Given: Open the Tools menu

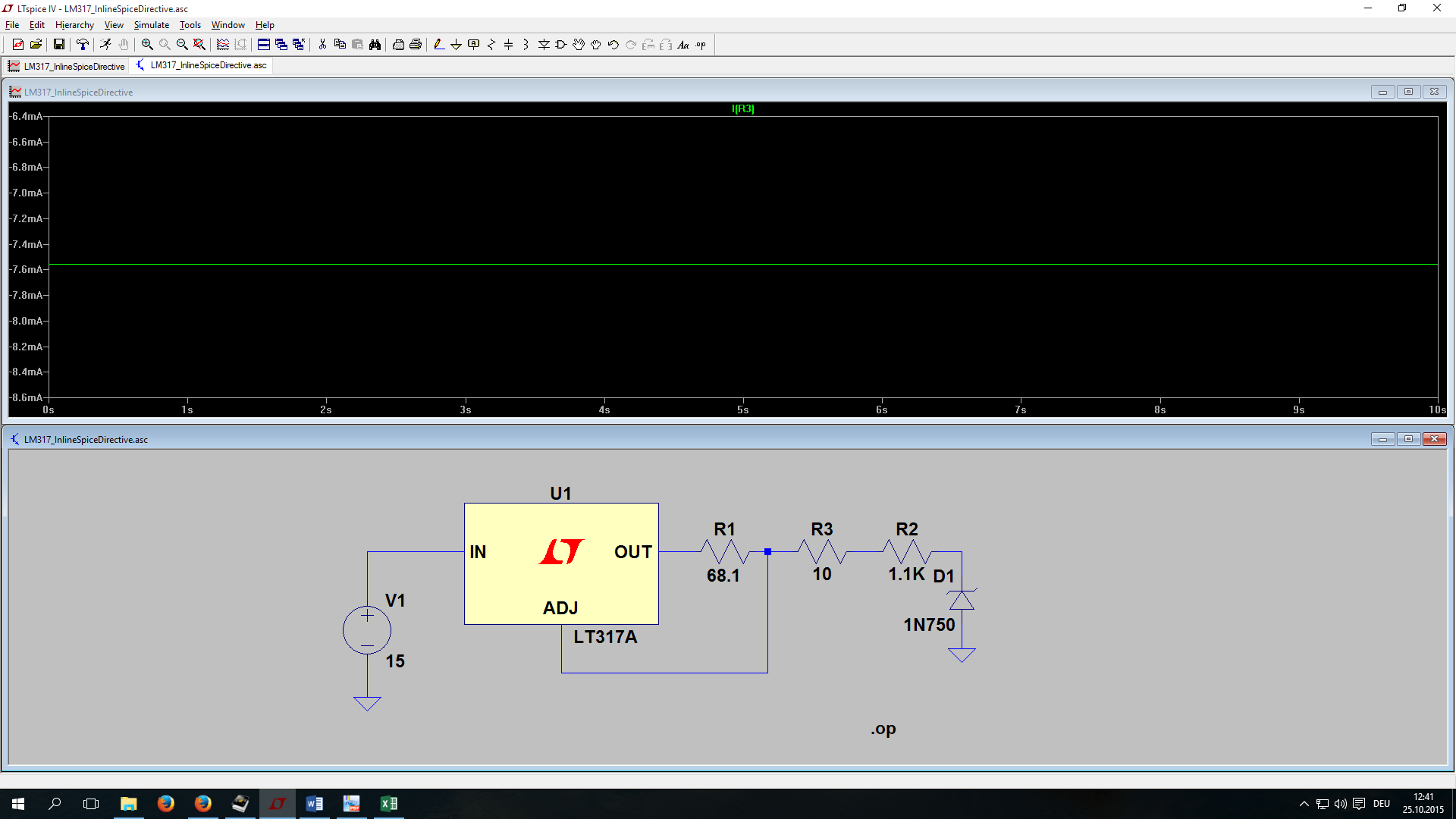Looking at the screenshot, I should tap(190, 25).
